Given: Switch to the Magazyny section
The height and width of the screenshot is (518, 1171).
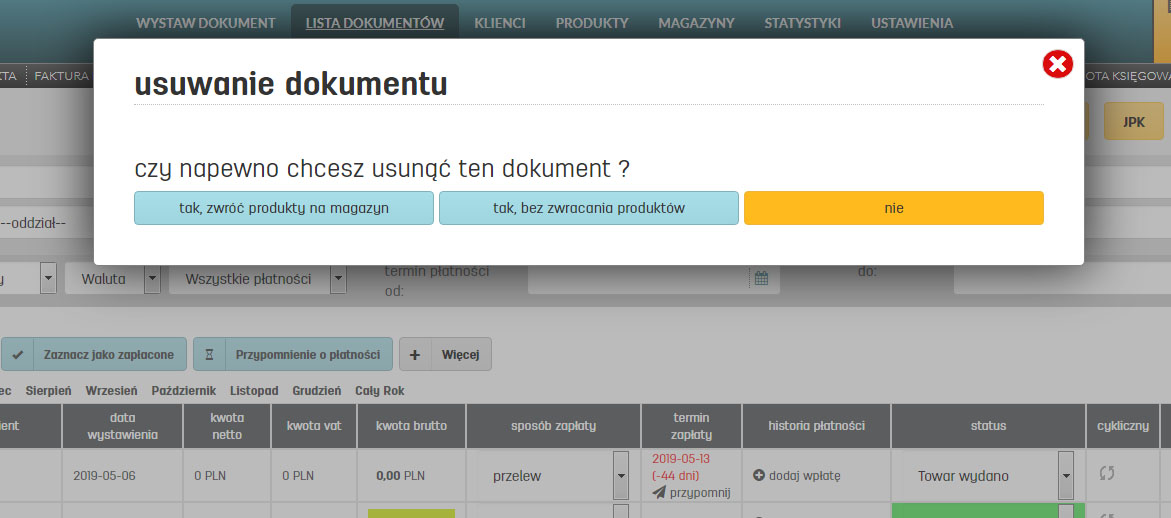Looking at the screenshot, I should click(x=696, y=23).
